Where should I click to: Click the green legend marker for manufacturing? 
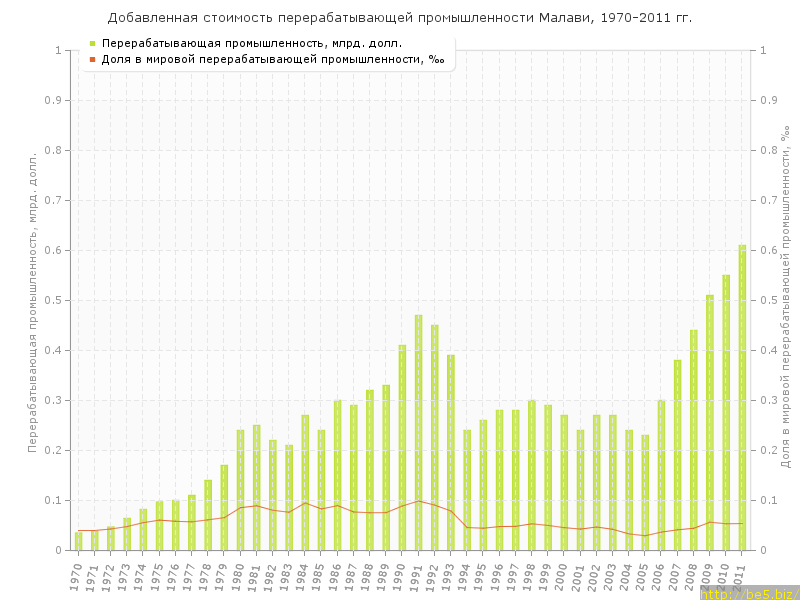[x=92, y=44]
